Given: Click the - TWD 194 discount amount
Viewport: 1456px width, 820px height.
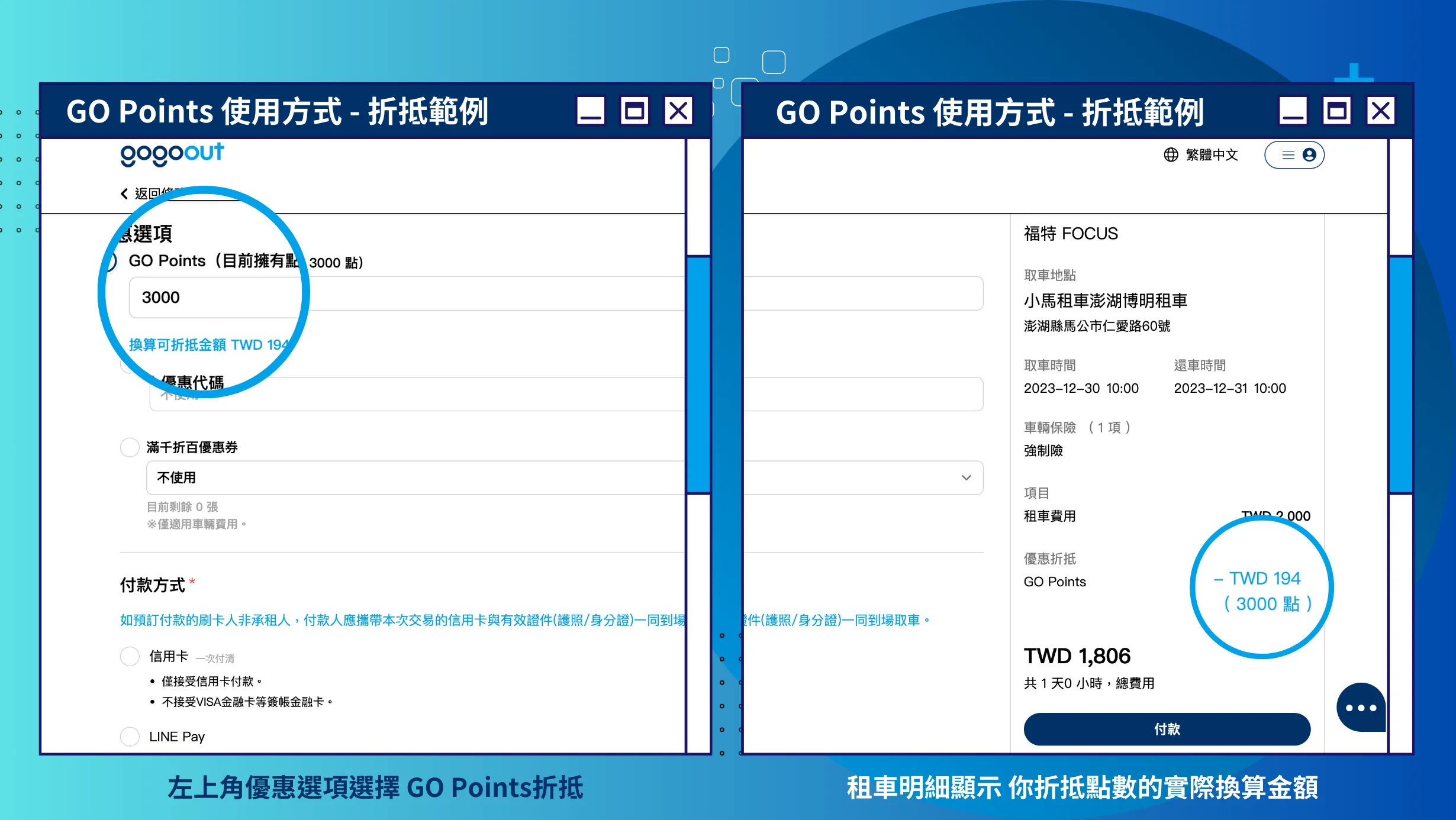Looking at the screenshot, I should pyautogui.click(x=1257, y=578).
